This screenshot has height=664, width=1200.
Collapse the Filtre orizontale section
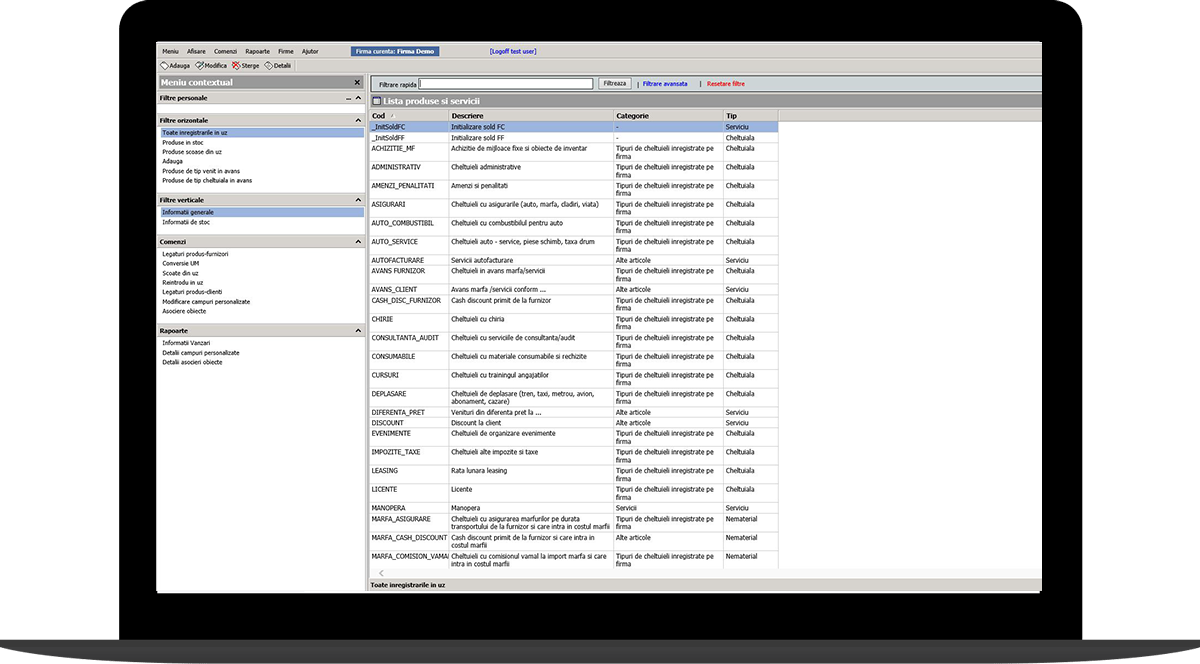pyautogui.click(x=358, y=120)
